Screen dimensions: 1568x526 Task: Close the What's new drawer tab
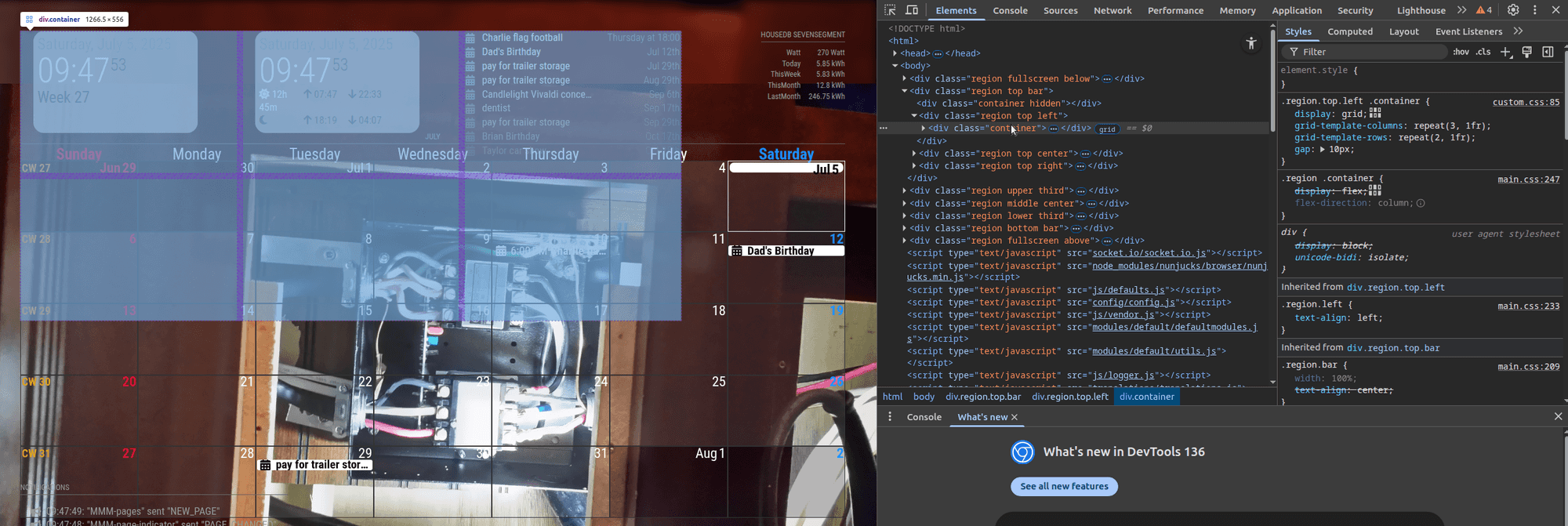pos(1014,417)
